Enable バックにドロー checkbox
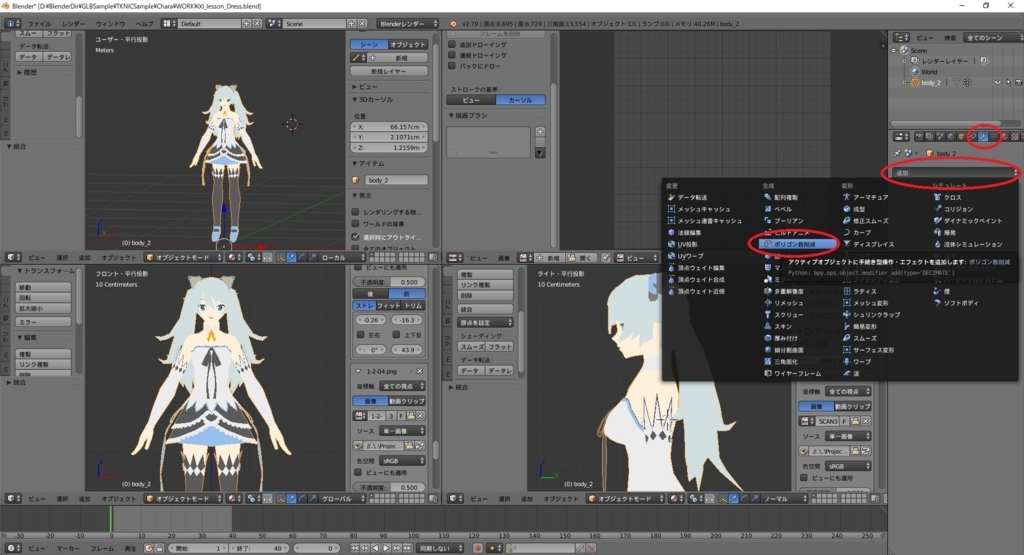 pyautogui.click(x=452, y=65)
